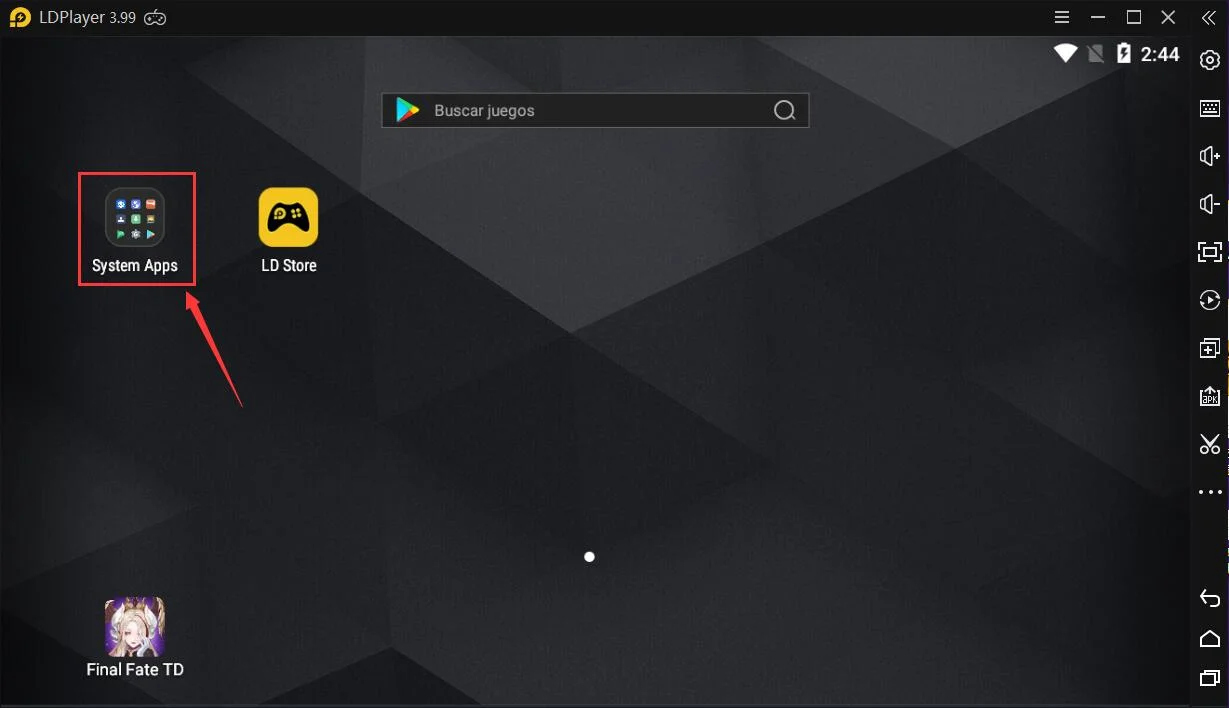
Task: Click the Google Play logo in search bar
Action: [407, 110]
